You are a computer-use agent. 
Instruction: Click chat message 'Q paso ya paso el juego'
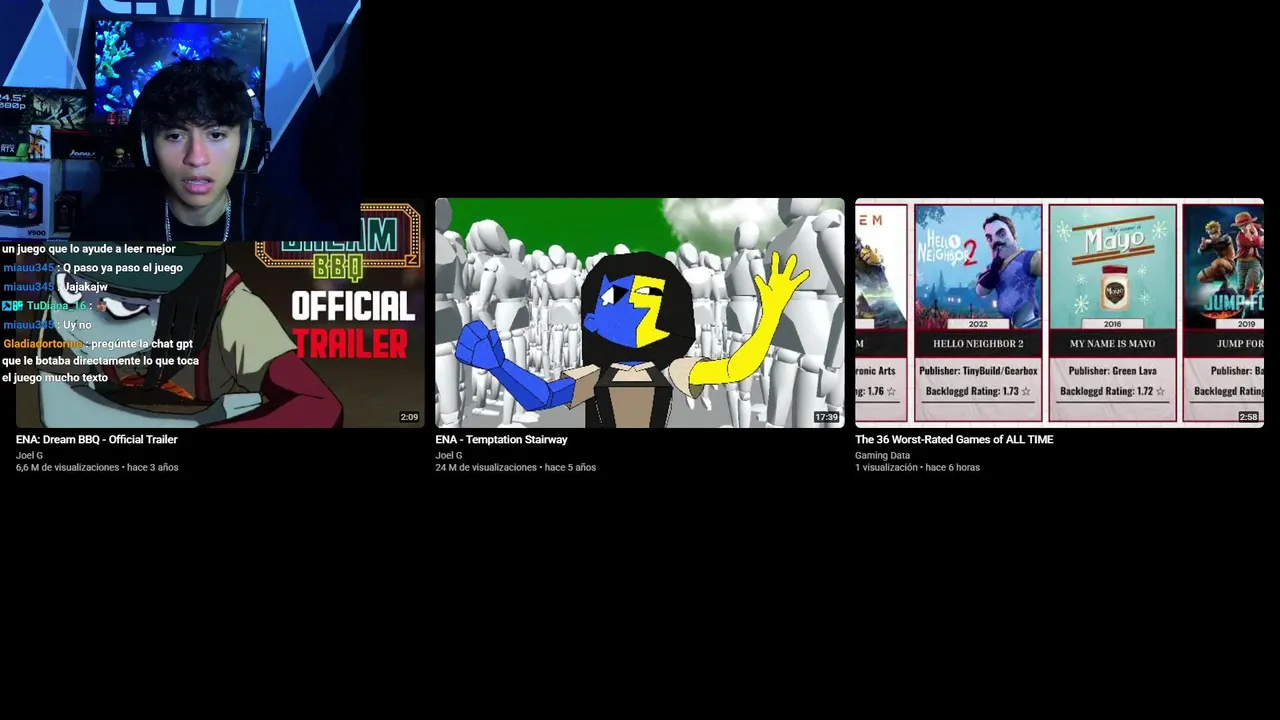(x=123, y=268)
